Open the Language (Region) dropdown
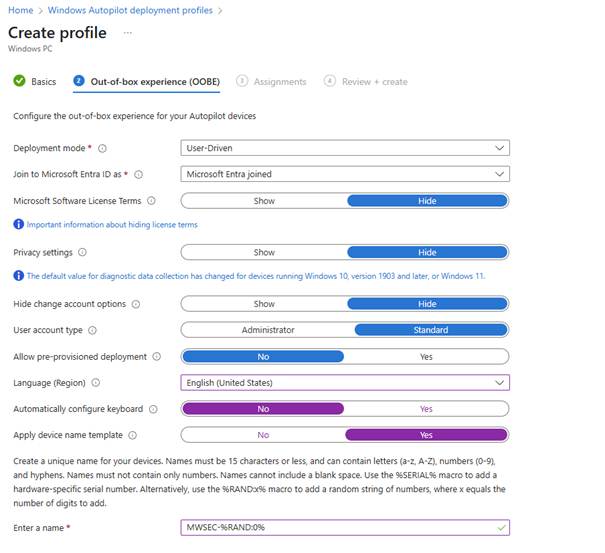Screen dimensions: 605x553 pyautogui.click(x=345, y=382)
